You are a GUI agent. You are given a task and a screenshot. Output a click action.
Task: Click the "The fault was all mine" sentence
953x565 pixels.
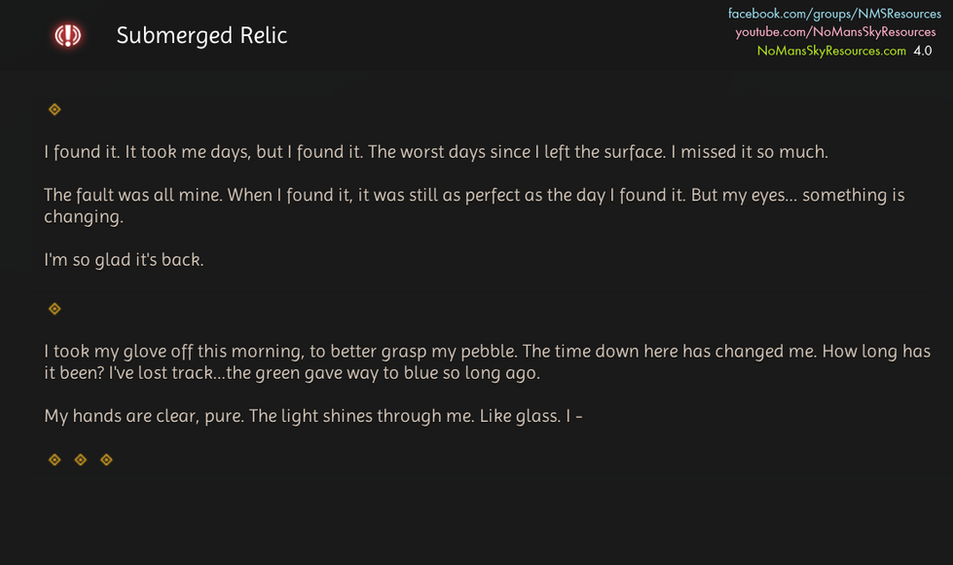133,196
